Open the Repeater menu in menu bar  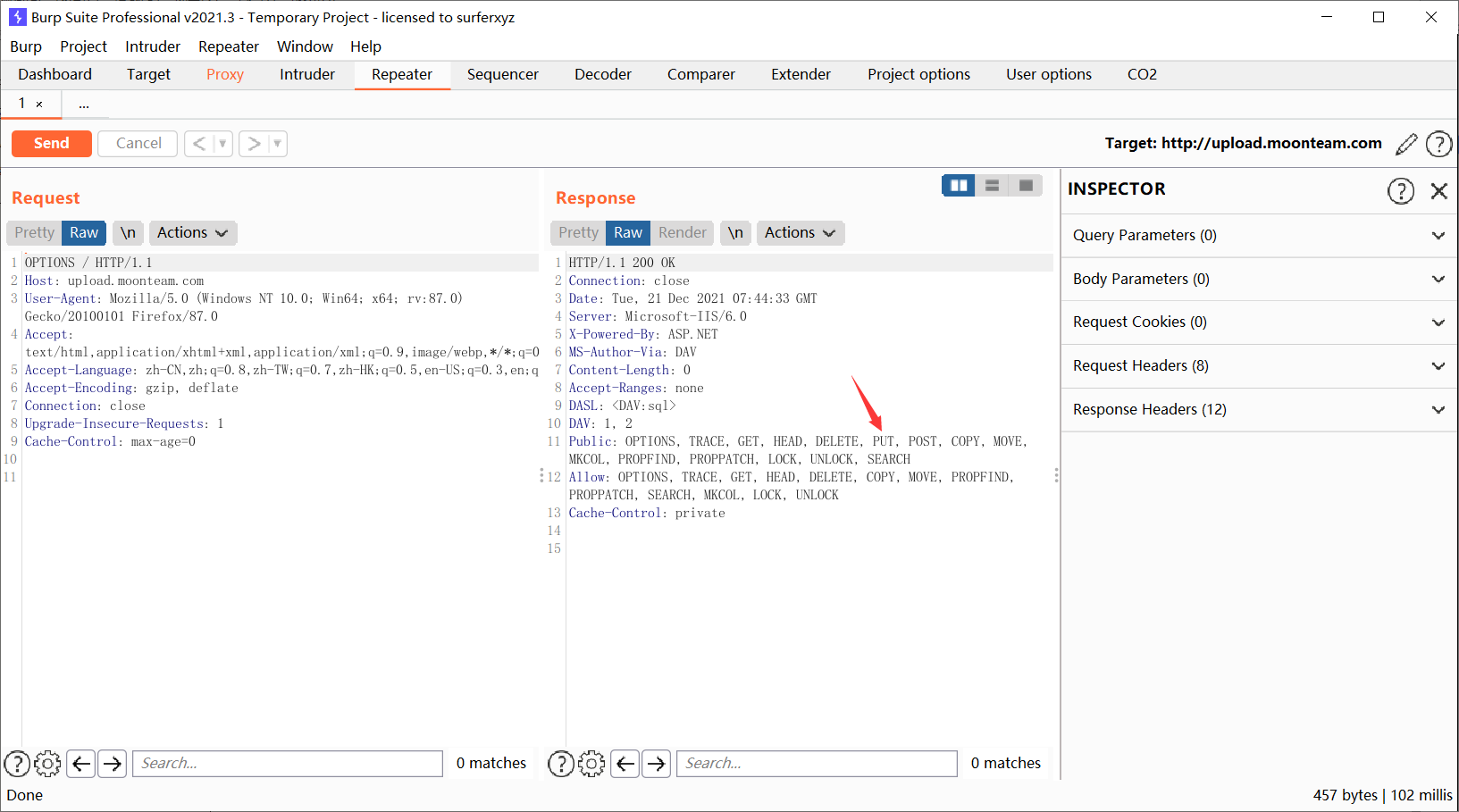(x=229, y=46)
